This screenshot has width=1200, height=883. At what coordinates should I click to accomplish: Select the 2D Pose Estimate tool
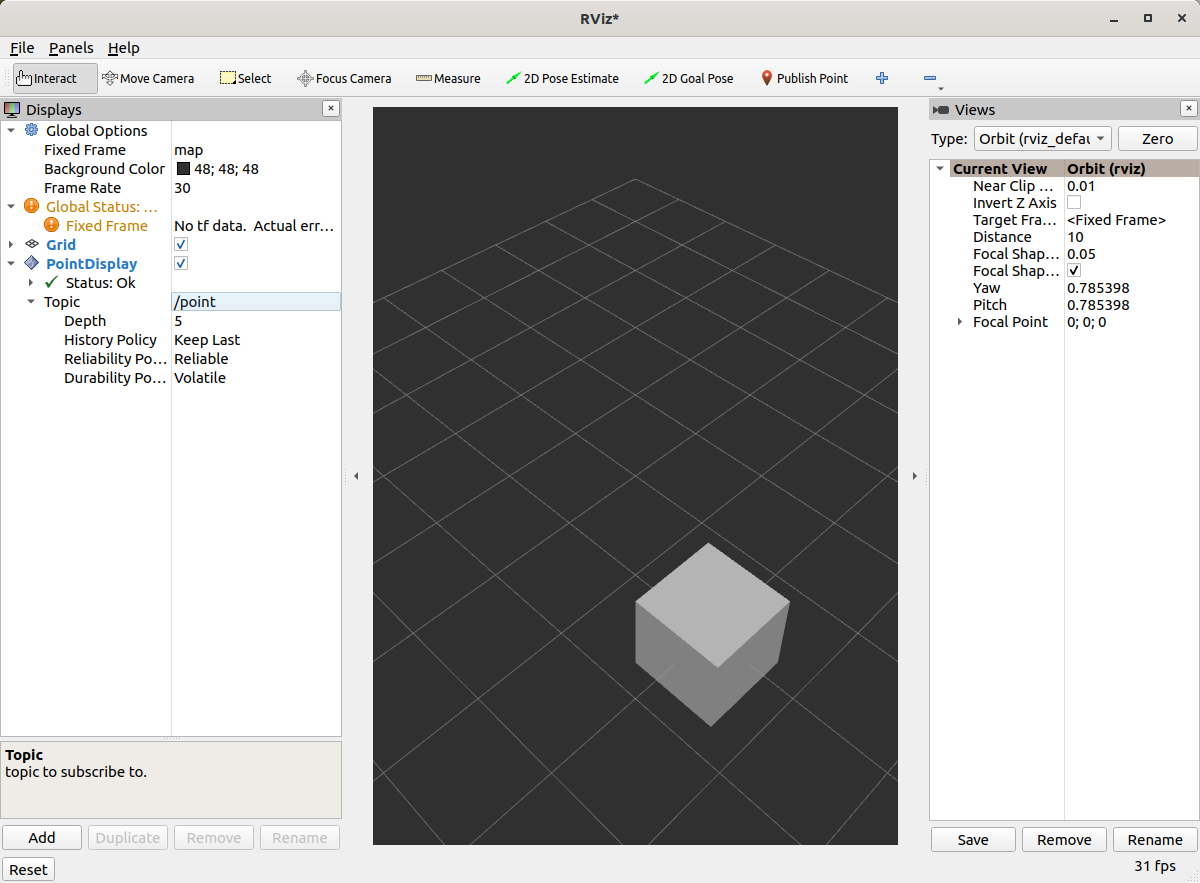[x=562, y=78]
